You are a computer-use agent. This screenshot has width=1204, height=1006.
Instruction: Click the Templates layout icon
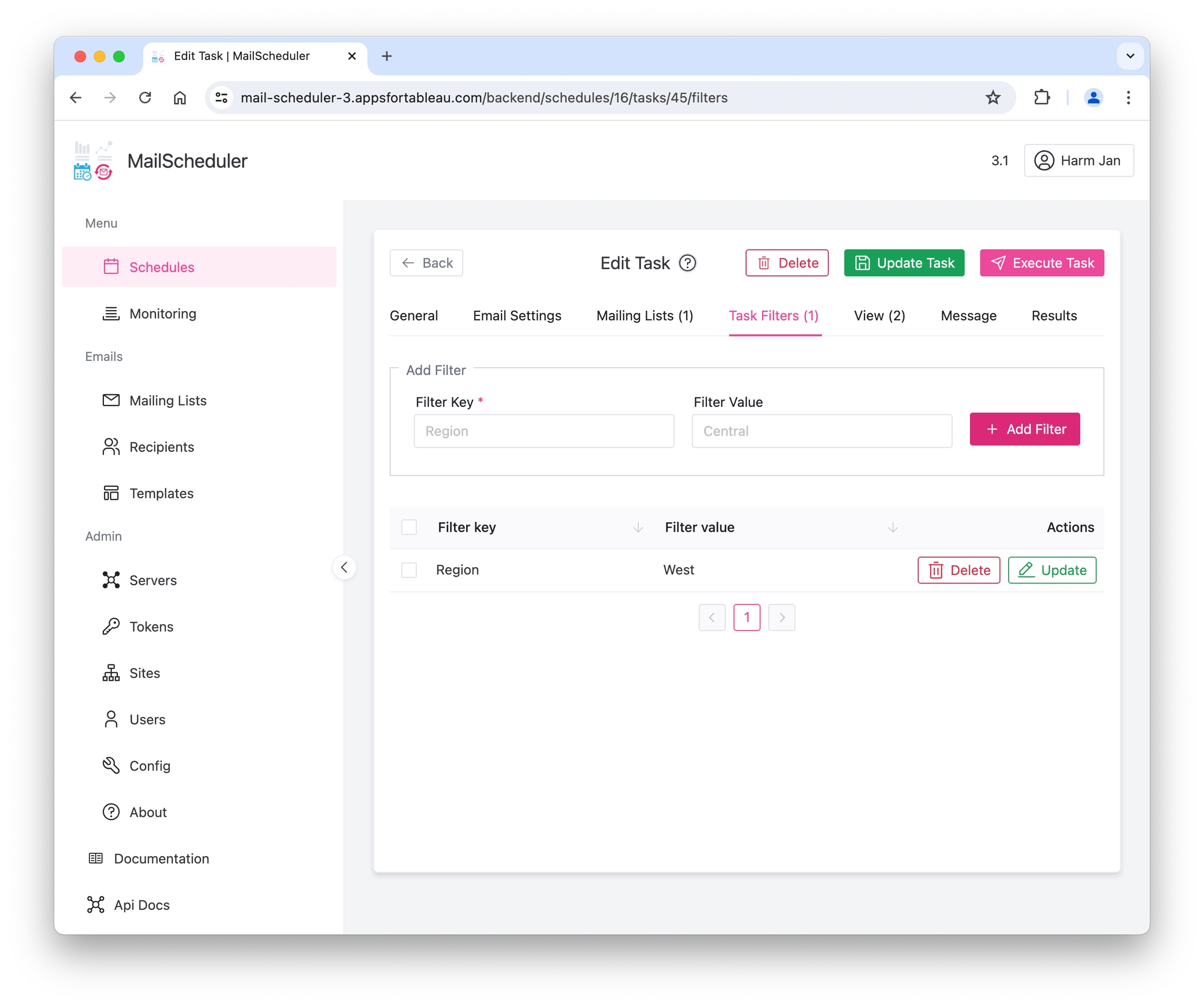[111, 493]
